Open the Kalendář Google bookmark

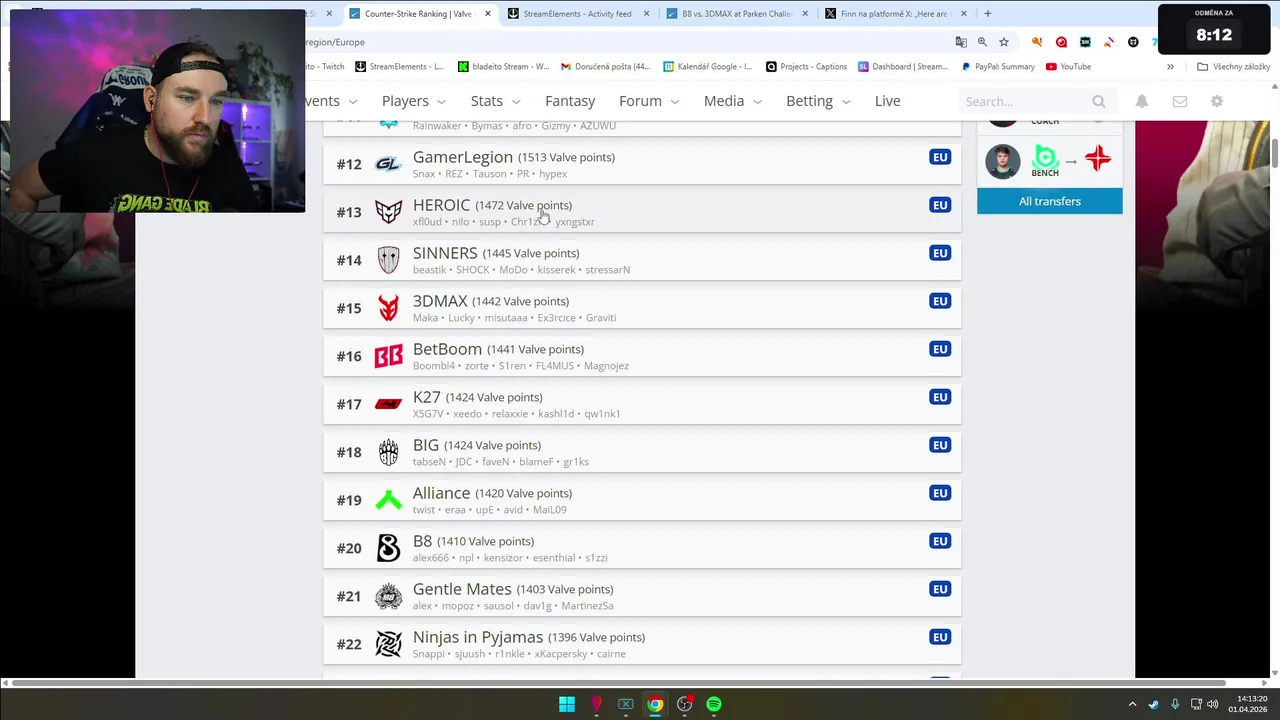tap(707, 67)
